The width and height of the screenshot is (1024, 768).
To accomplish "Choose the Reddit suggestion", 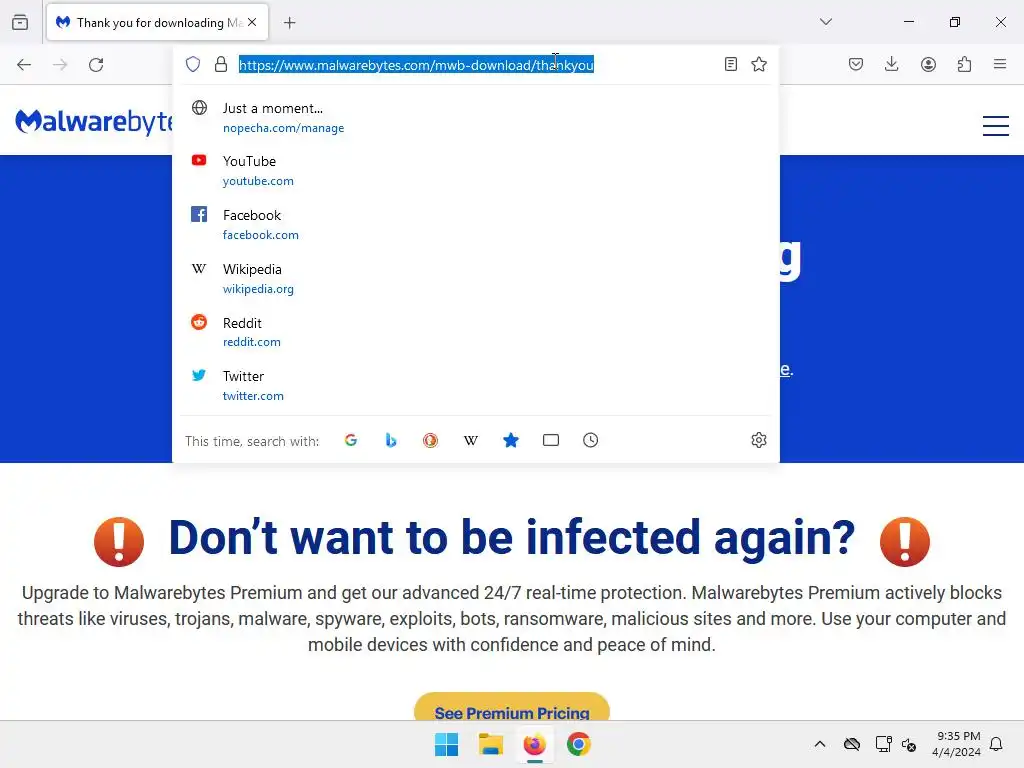I will tap(476, 332).
